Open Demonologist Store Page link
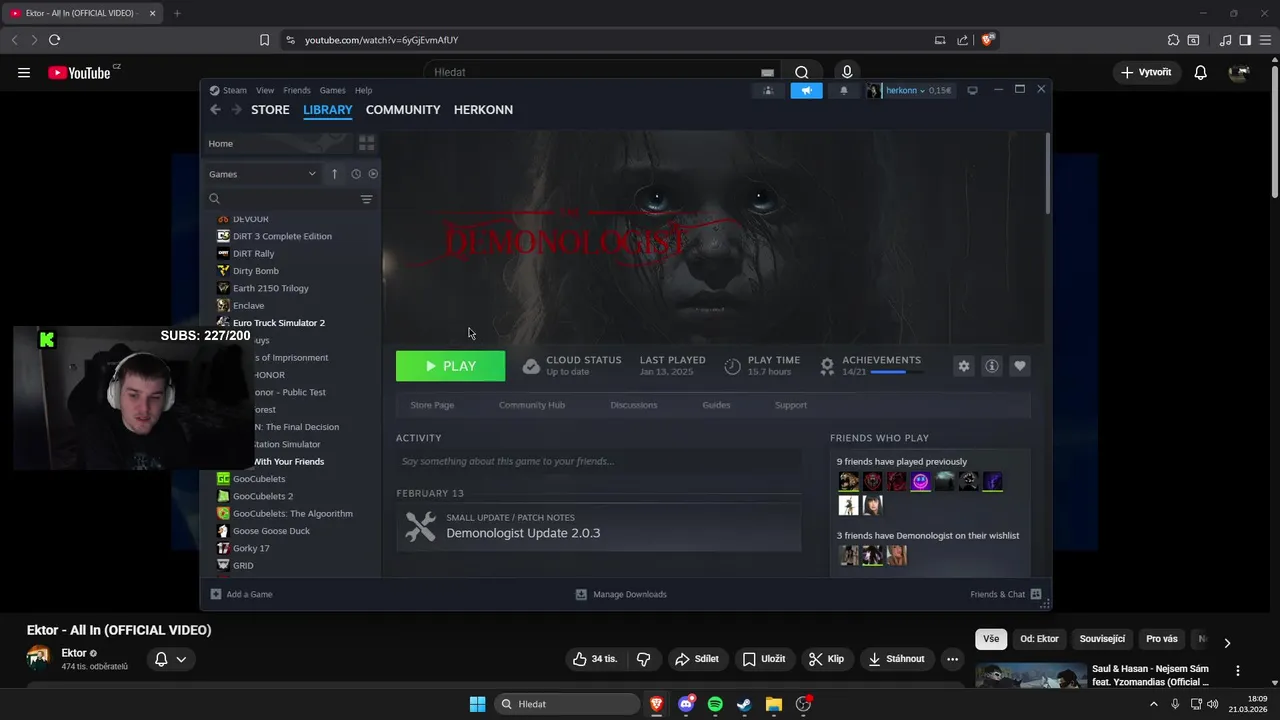The height and width of the screenshot is (720, 1280). pyautogui.click(x=432, y=405)
